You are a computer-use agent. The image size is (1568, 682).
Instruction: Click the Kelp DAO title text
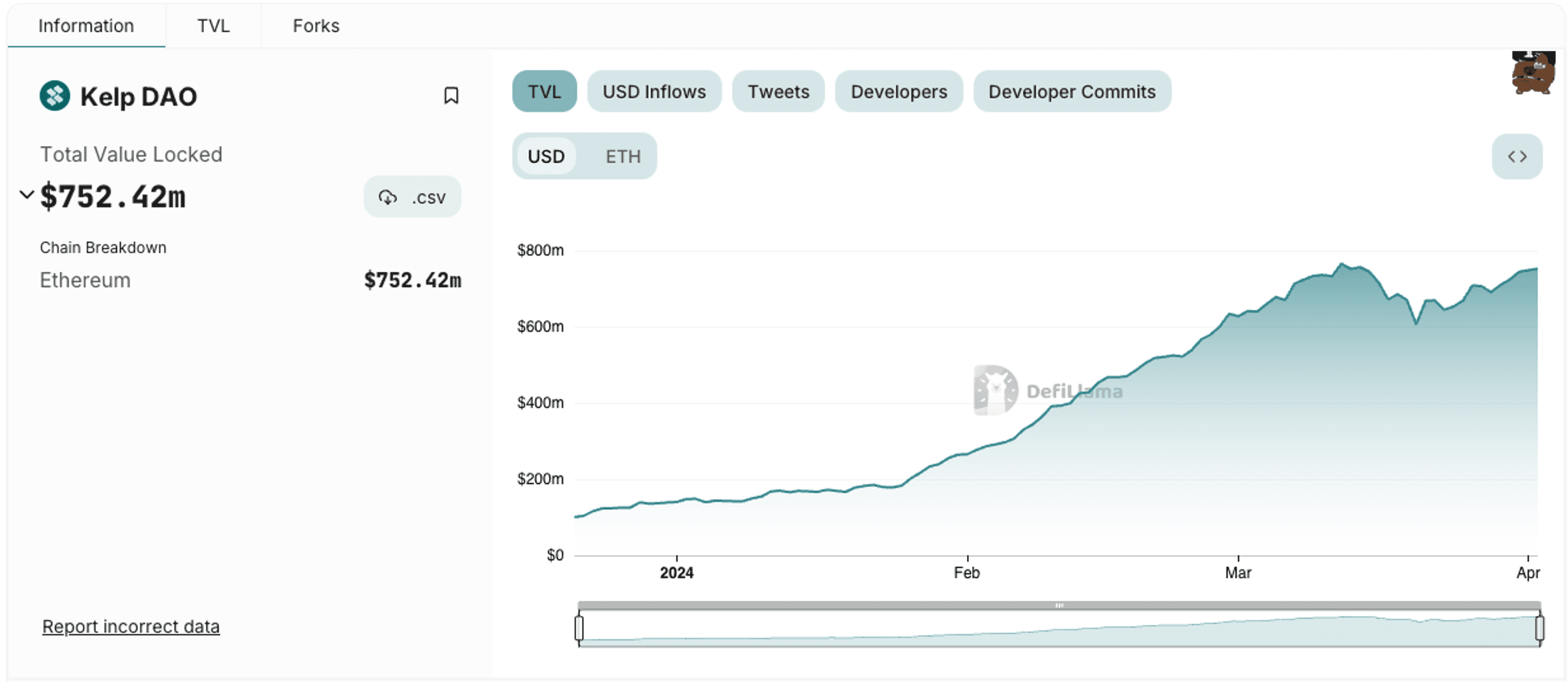point(138,97)
